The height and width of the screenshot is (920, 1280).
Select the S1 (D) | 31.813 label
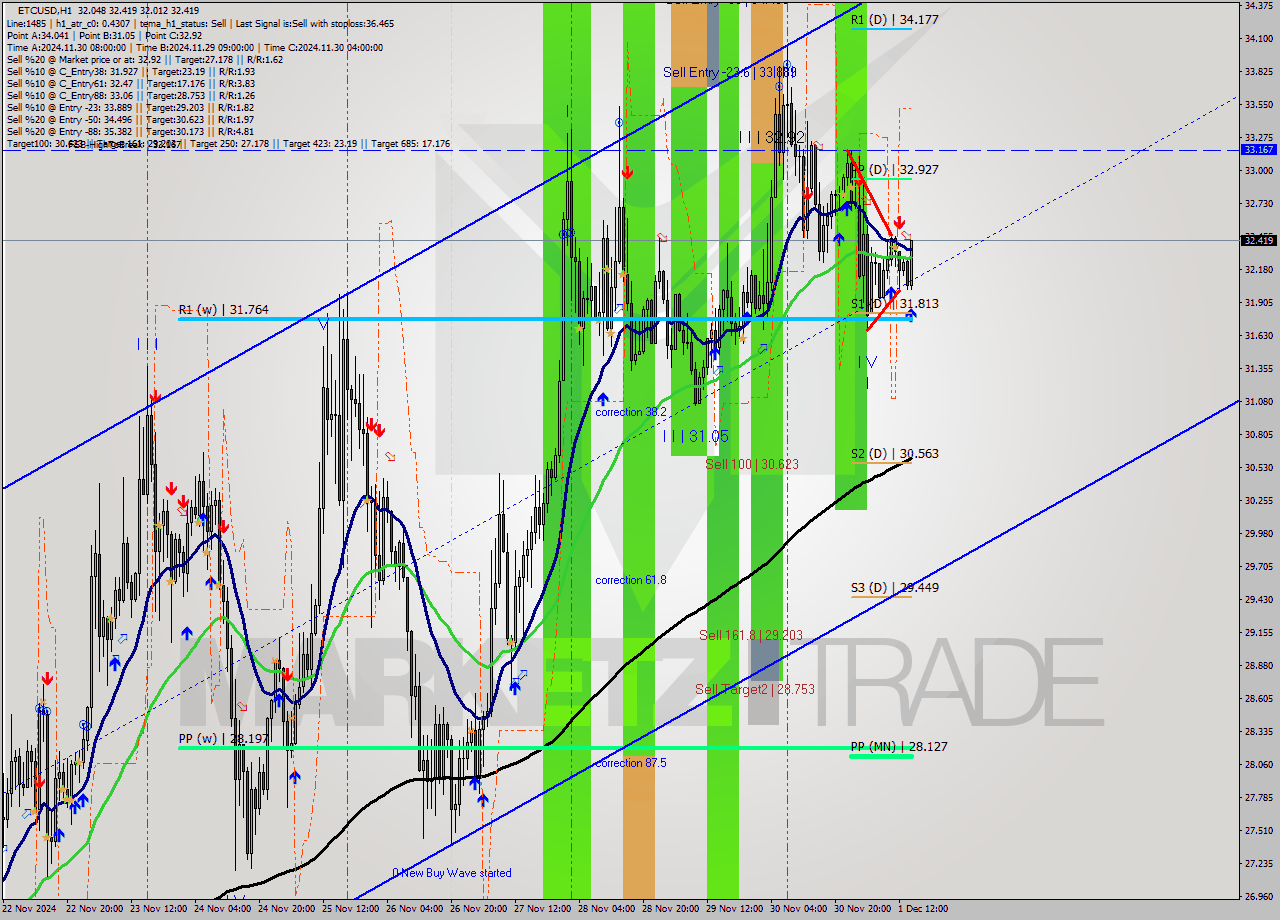click(894, 303)
